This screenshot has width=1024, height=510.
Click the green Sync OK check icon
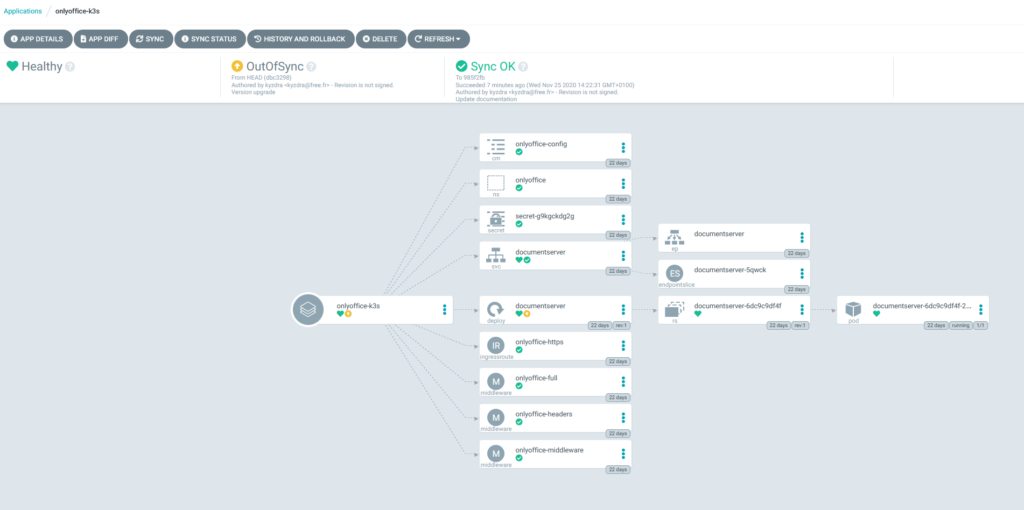pyautogui.click(x=462, y=66)
